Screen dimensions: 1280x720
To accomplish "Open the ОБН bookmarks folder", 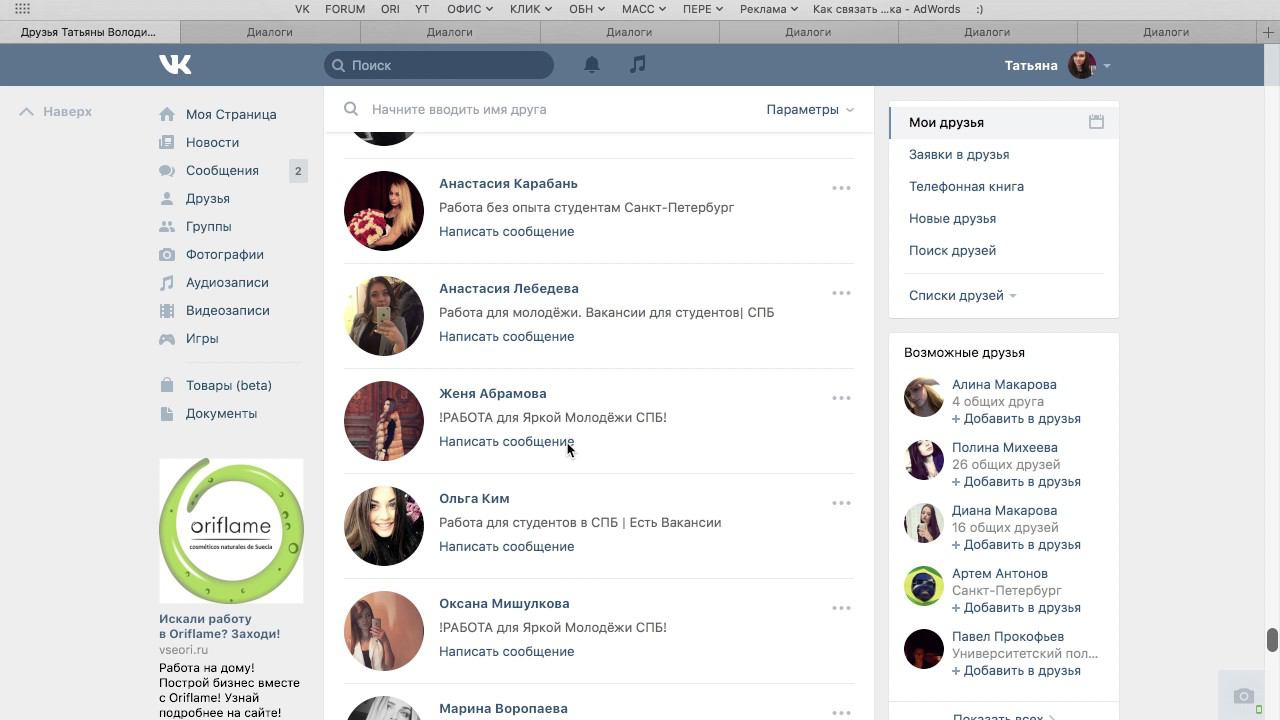I will coord(586,9).
